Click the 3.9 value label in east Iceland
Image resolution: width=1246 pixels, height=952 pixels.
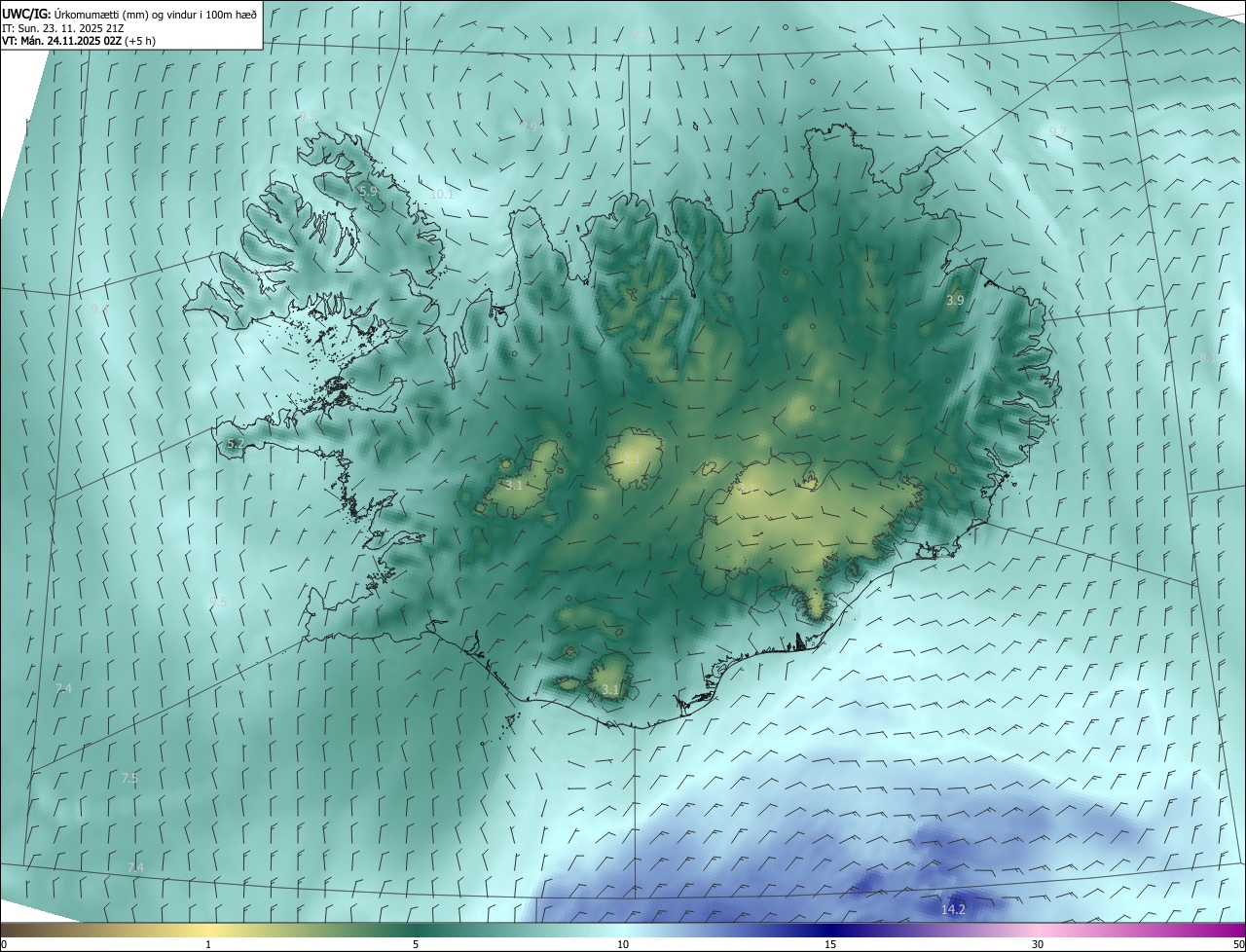click(955, 301)
